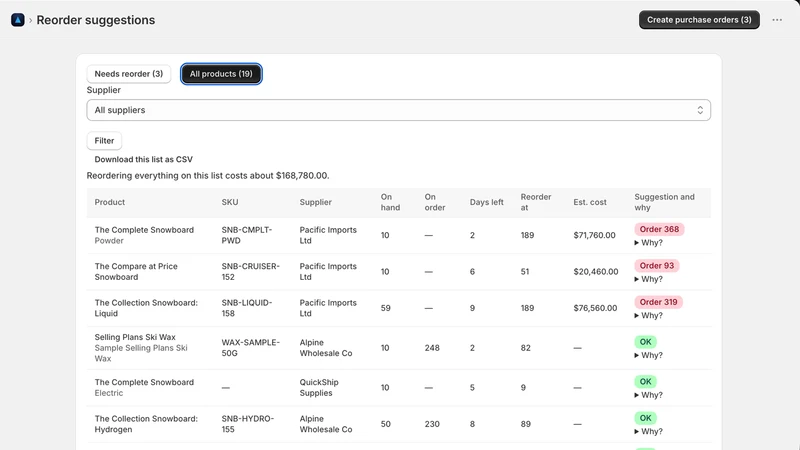Click the 248 on order value
The width and height of the screenshot is (800, 450).
tap(432, 347)
